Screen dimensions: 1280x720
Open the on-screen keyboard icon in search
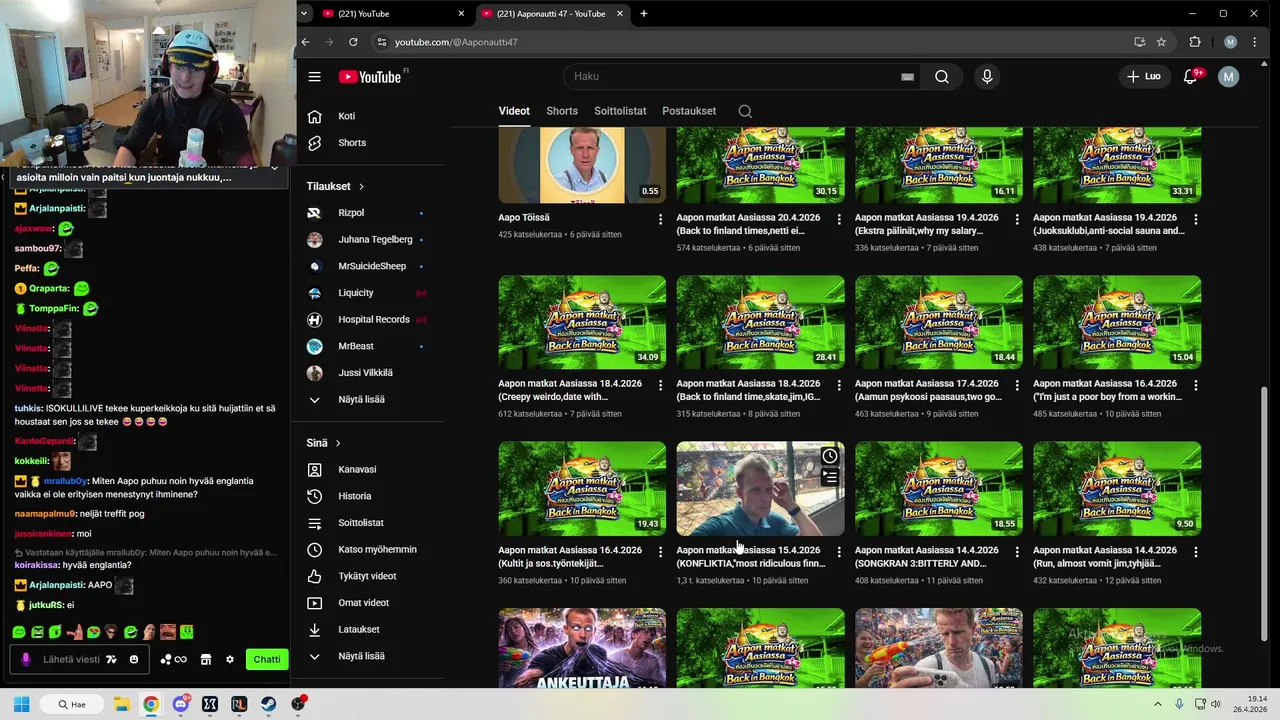[907, 77]
